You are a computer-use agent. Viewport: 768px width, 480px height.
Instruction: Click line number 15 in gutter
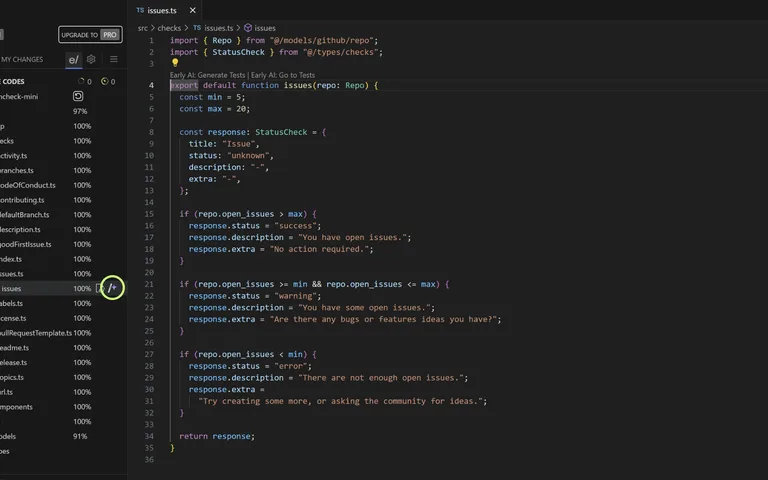[149, 214]
